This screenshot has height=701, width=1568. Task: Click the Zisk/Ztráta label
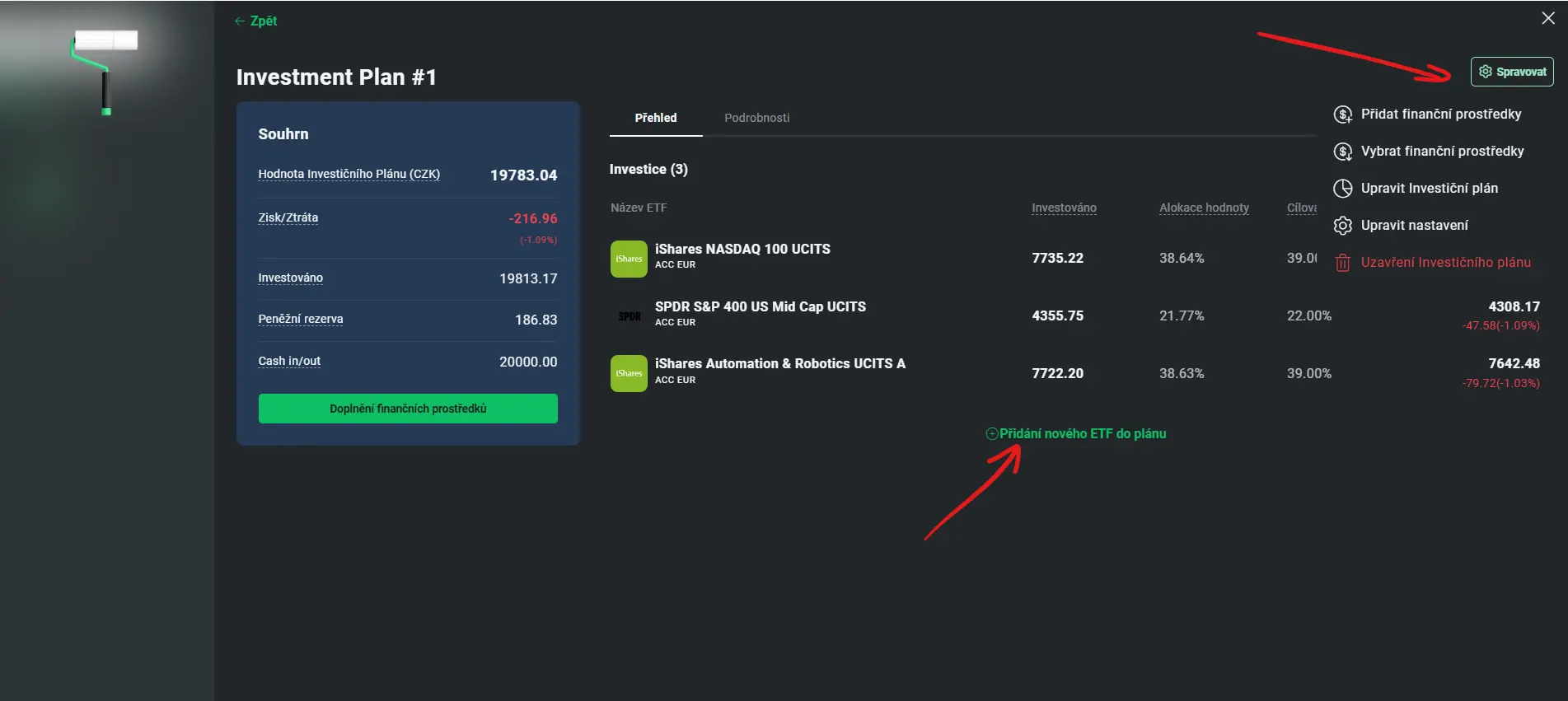(x=288, y=217)
